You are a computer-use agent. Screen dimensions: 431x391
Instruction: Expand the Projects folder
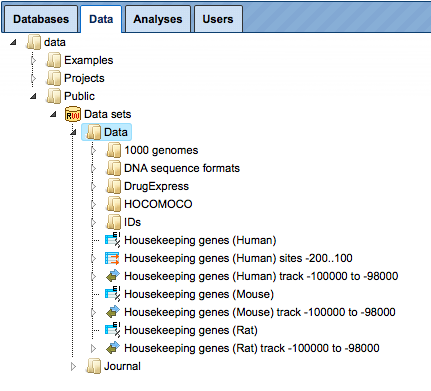[33, 78]
